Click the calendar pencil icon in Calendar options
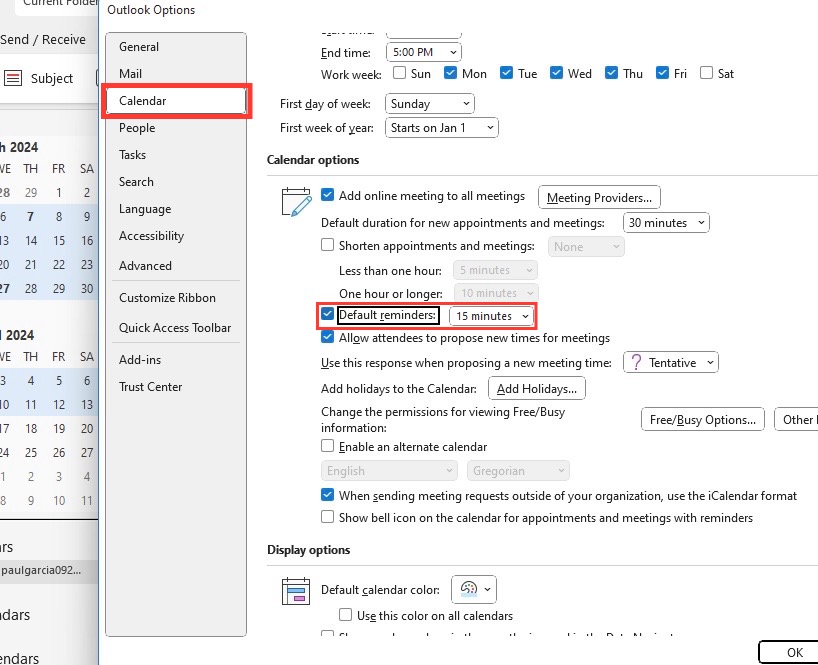The width and height of the screenshot is (818, 665). pyautogui.click(x=296, y=202)
